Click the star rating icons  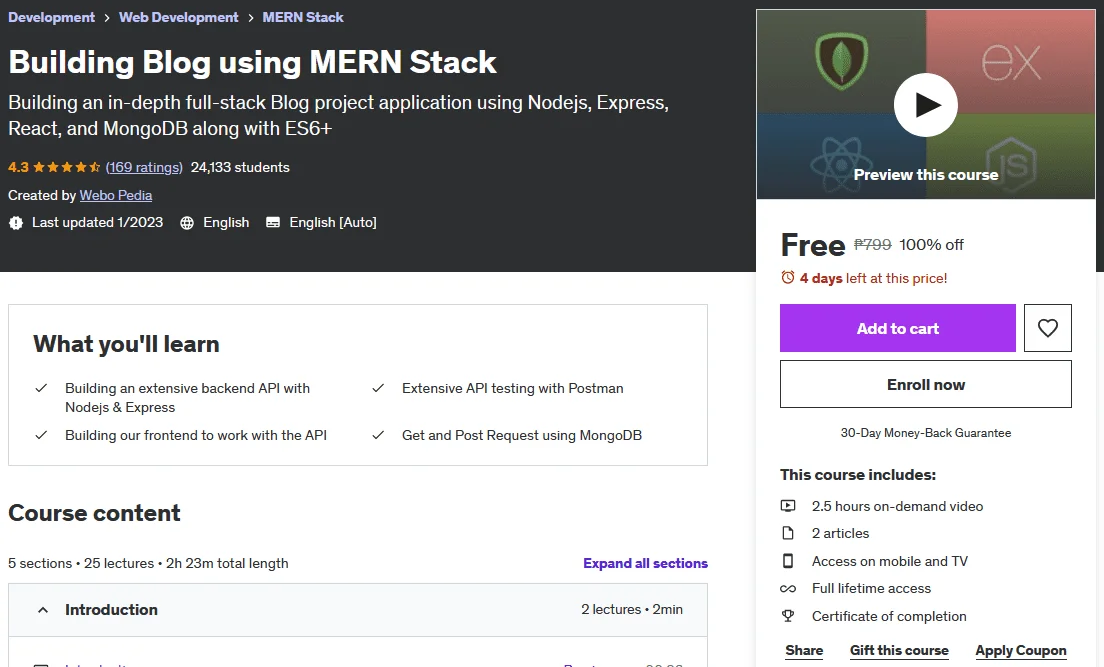click(67, 167)
